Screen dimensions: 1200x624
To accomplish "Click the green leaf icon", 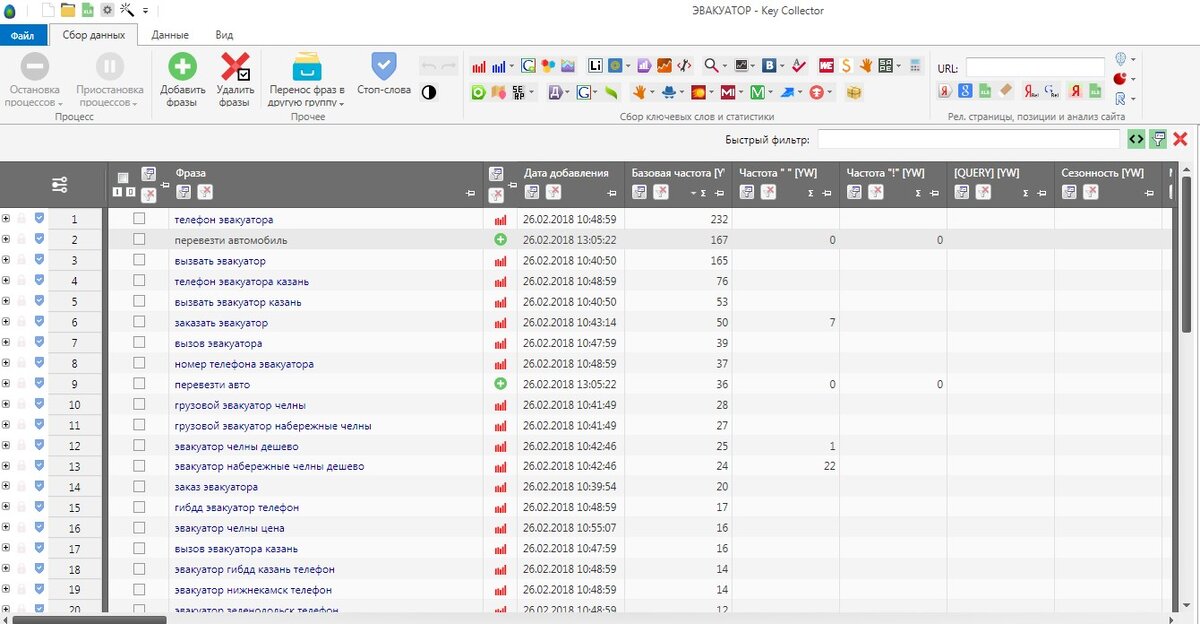I will pos(611,92).
